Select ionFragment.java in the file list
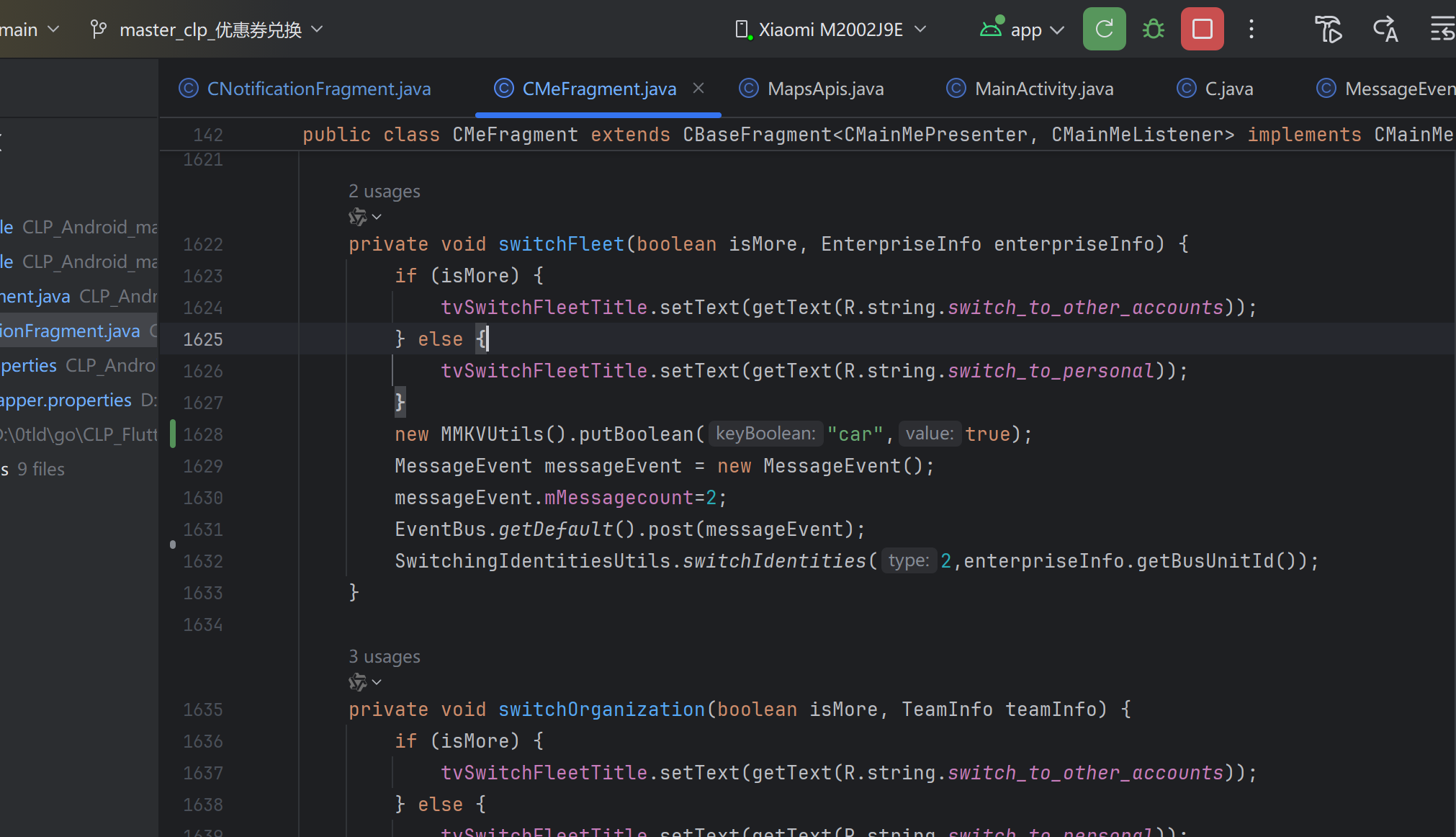 click(x=78, y=331)
